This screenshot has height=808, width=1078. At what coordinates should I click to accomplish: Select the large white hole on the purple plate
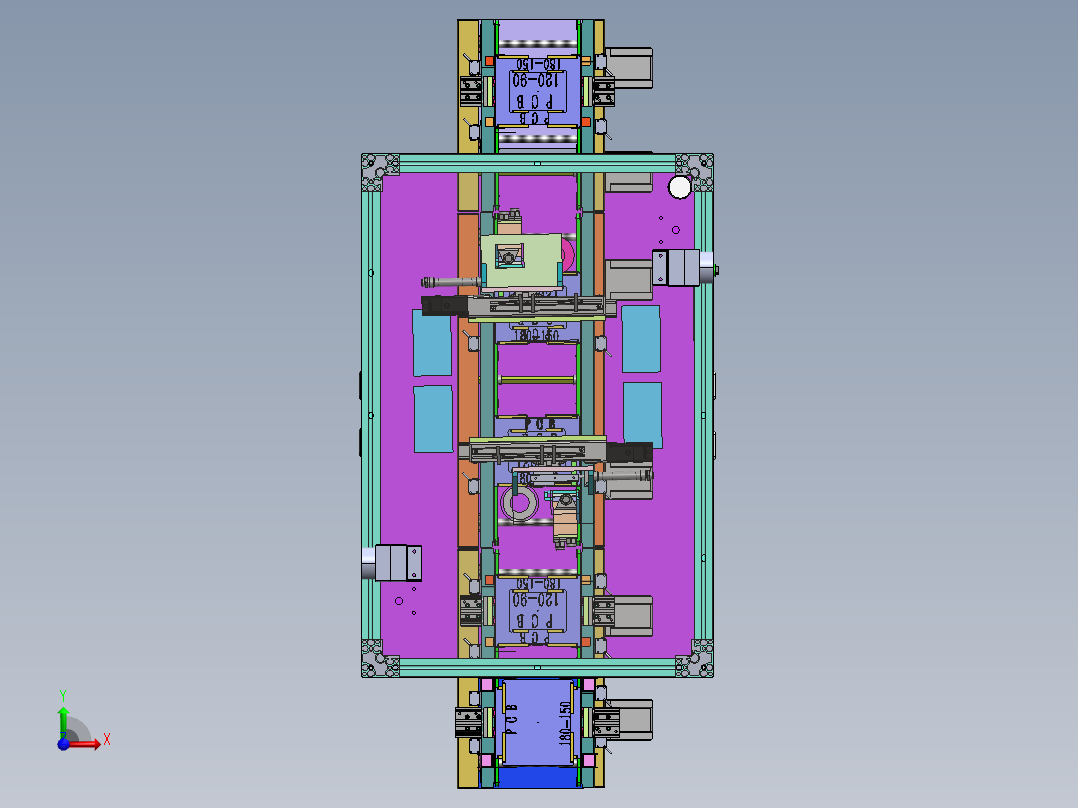pyautogui.click(x=679, y=187)
